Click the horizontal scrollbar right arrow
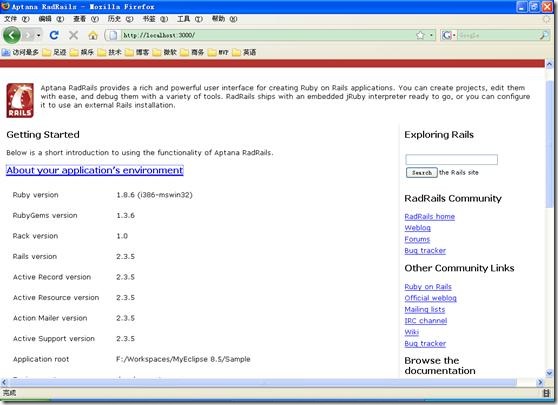The height and width of the screenshot is (405, 558). [540, 383]
